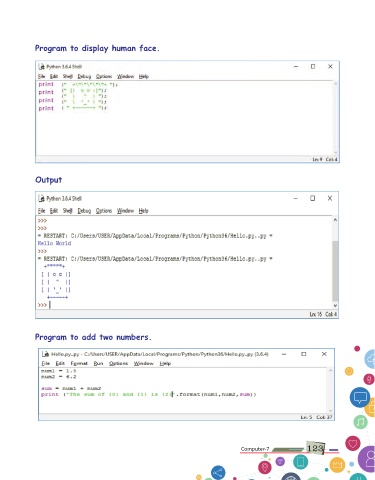Viewport: 375px width, 480px height.
Task: Open File menu in Hello.py.py editor
Action: tap(46, 363)
